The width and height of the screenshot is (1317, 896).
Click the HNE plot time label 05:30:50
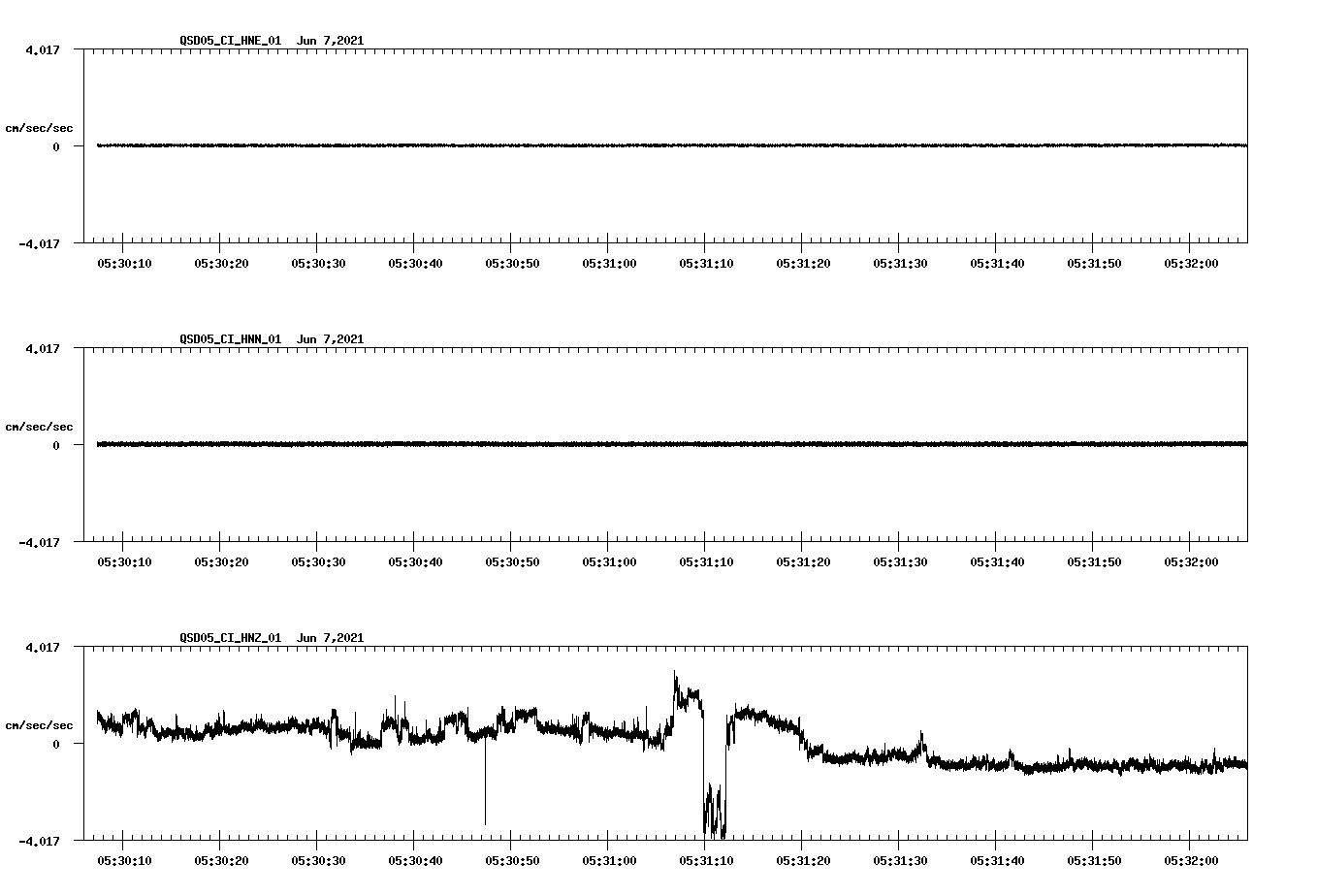(x=512, y=264)
